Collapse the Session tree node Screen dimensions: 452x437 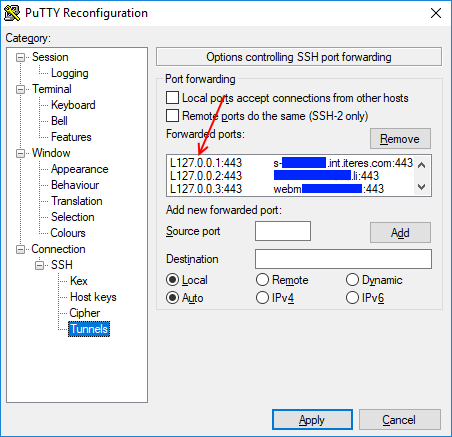21,58
